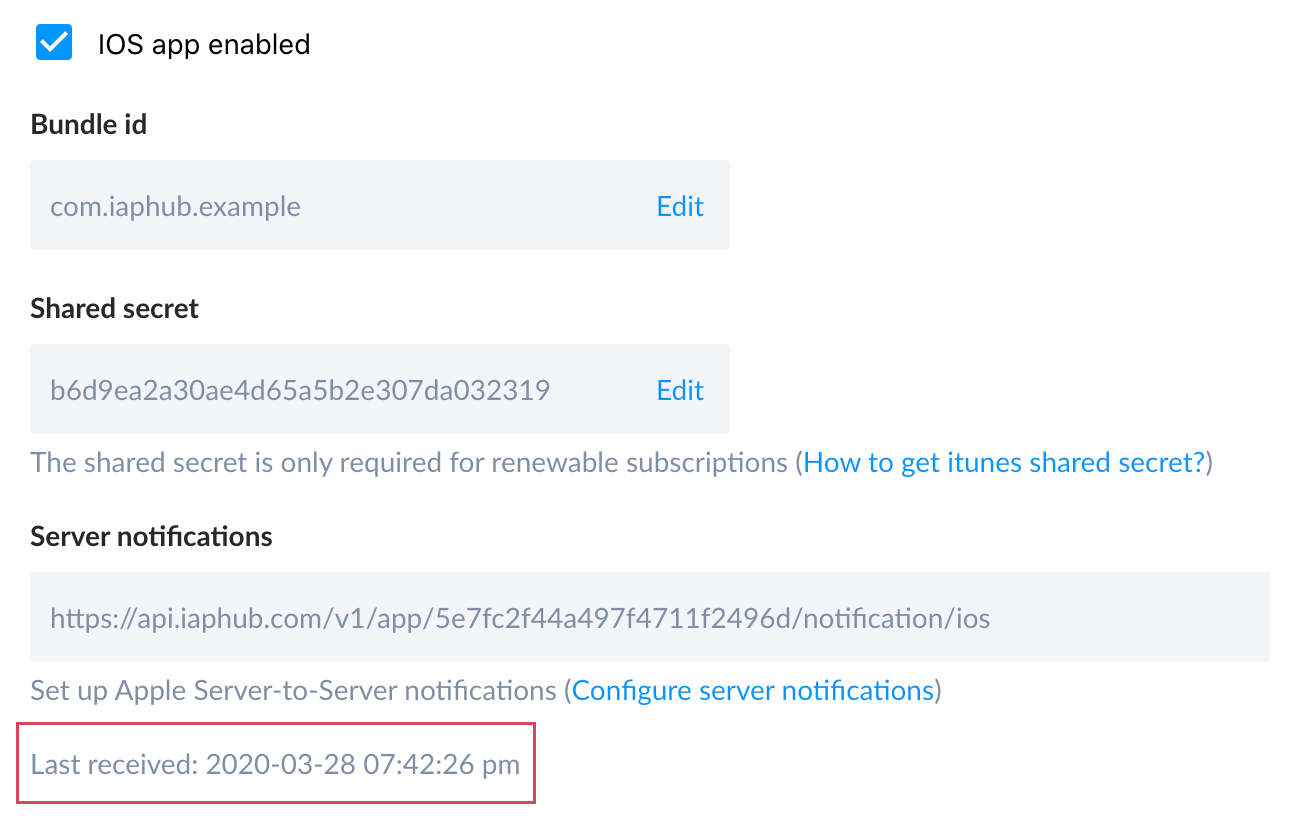Image resolution: width=1296 pixels, height=816 pixels.
Task: Uncheck the IOS app enabled checkbox
Action: pyautogui.click(x=54, y=43)
